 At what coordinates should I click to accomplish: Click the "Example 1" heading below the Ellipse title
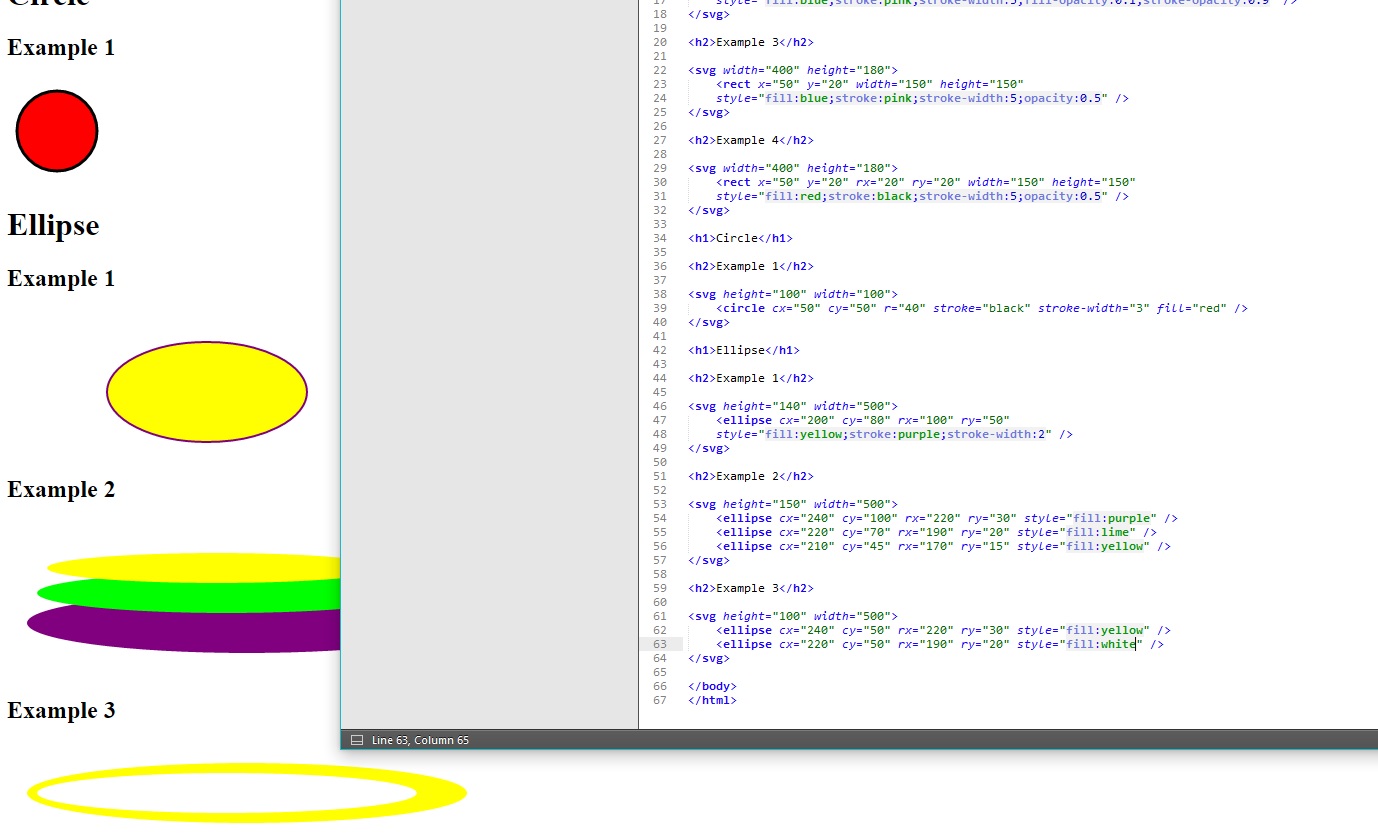(61, 278)
